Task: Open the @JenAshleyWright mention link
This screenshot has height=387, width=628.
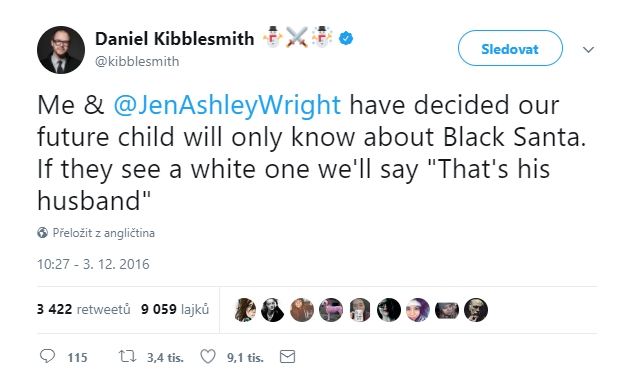Action: (227, 105)
